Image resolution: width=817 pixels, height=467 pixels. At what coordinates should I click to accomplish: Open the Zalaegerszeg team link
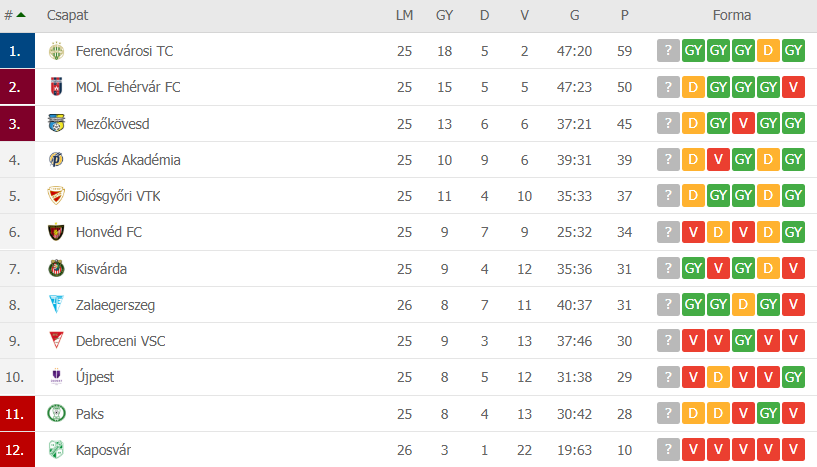[115, 305]
